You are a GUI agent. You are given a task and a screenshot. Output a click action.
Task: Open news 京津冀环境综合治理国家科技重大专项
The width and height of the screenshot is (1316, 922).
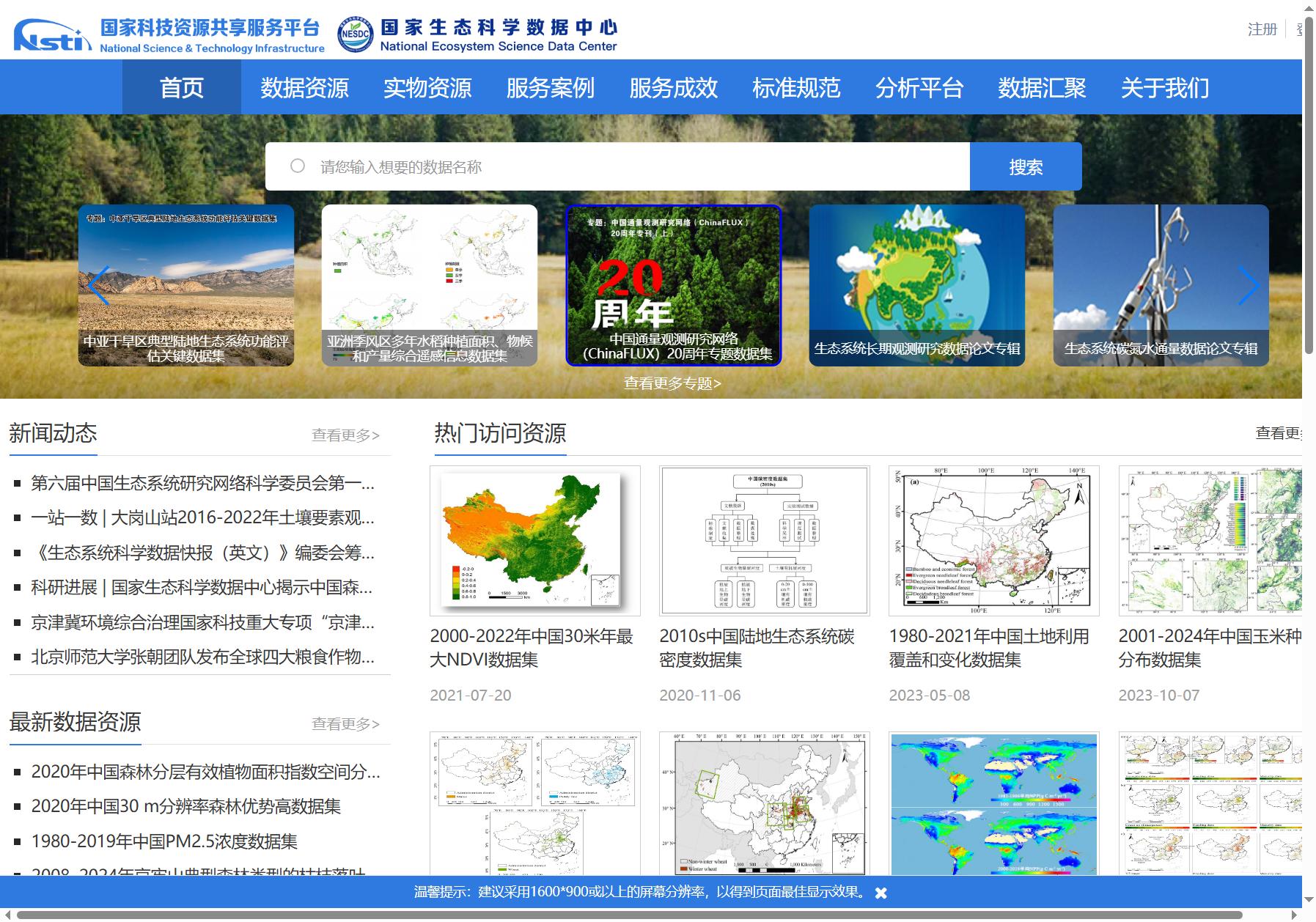click(x=202, y=622)
